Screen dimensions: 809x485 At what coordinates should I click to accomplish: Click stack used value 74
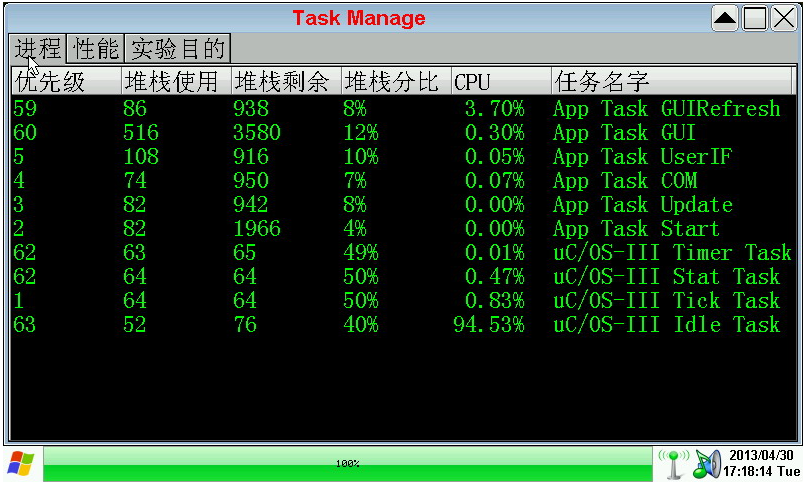[x=135, y=181]
